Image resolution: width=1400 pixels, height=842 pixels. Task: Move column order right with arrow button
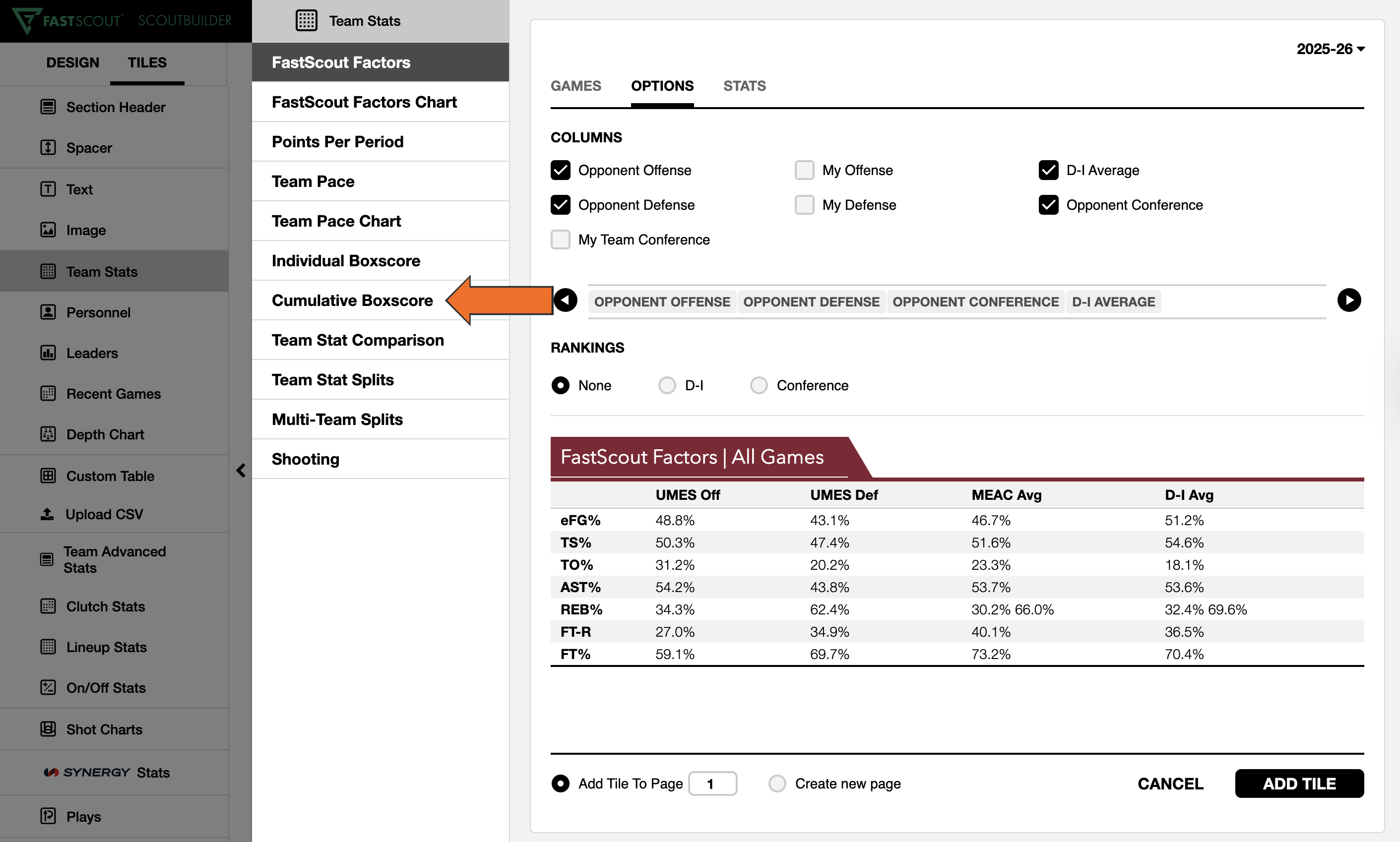click(x=1349, y=300)
